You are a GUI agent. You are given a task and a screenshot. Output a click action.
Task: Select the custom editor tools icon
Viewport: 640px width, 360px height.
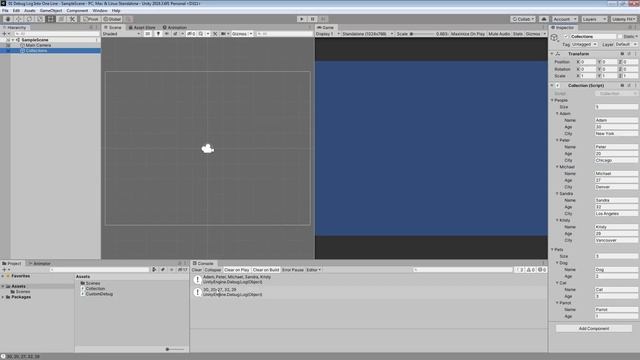click(72, 19)
